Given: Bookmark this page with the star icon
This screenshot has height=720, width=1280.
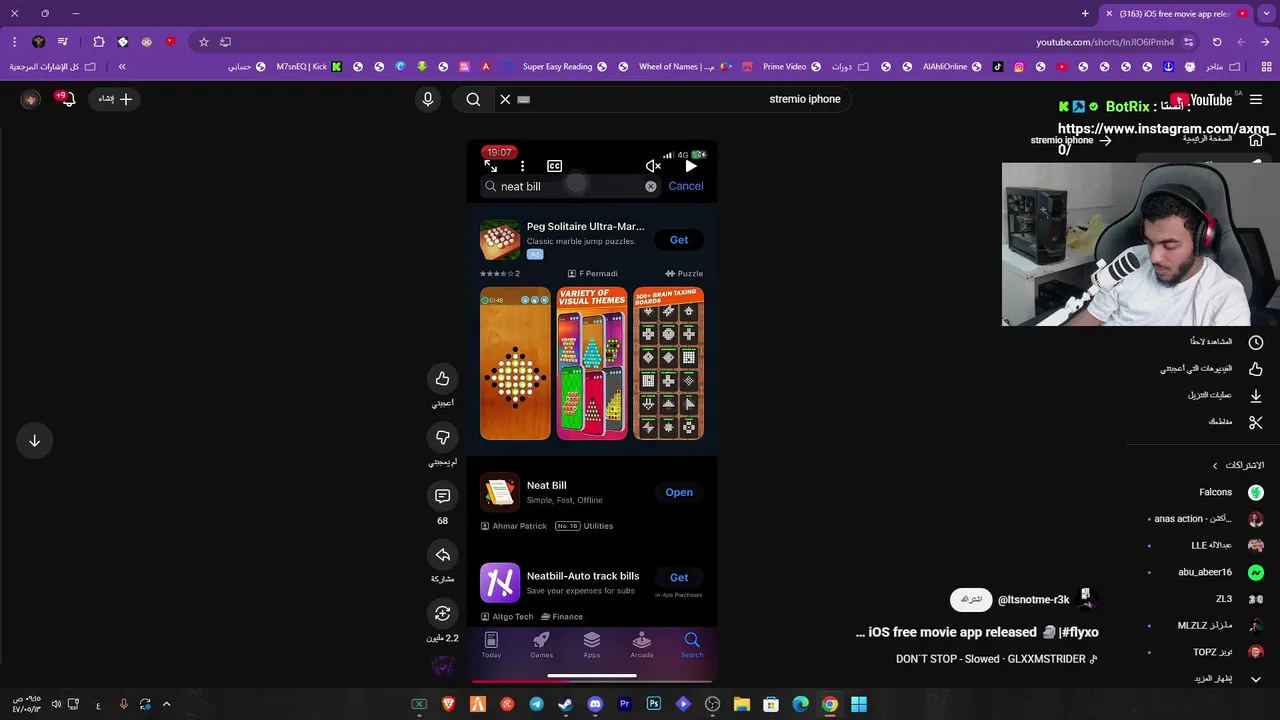Looking at the screenshot, I should (204, 42).
